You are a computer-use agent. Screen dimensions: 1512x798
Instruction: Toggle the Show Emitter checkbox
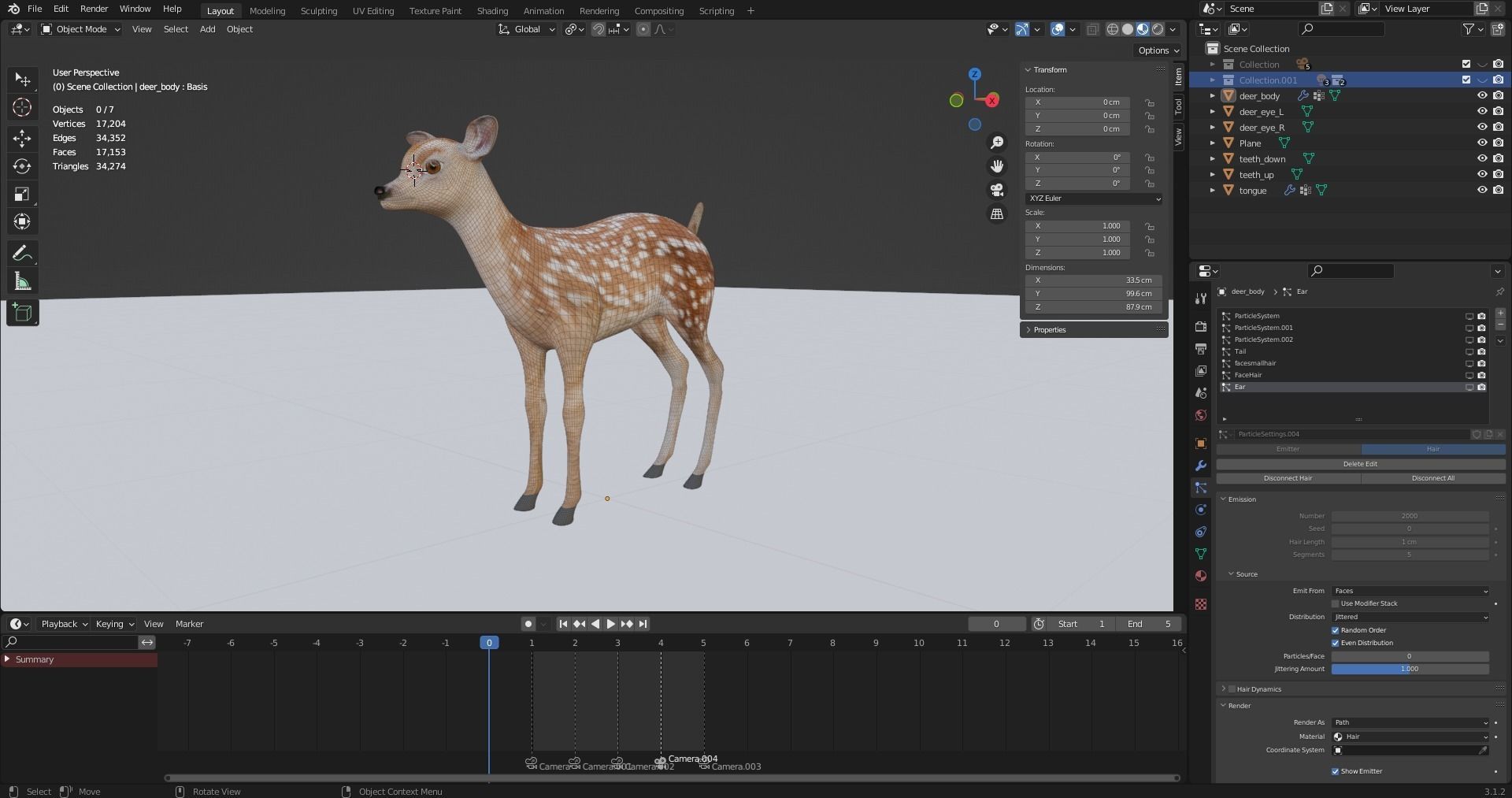1336,771
